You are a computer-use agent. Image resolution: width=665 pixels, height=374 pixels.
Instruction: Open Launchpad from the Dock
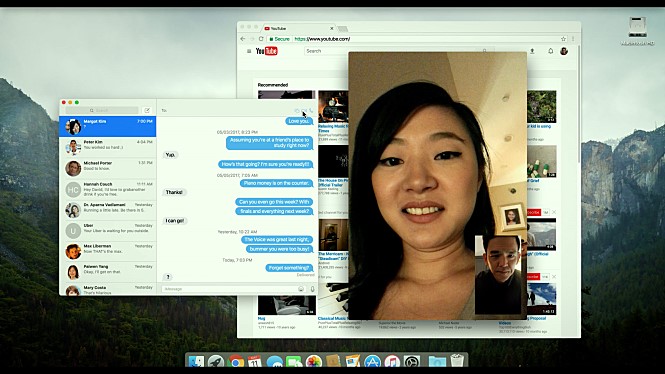(x=216, y=362)
